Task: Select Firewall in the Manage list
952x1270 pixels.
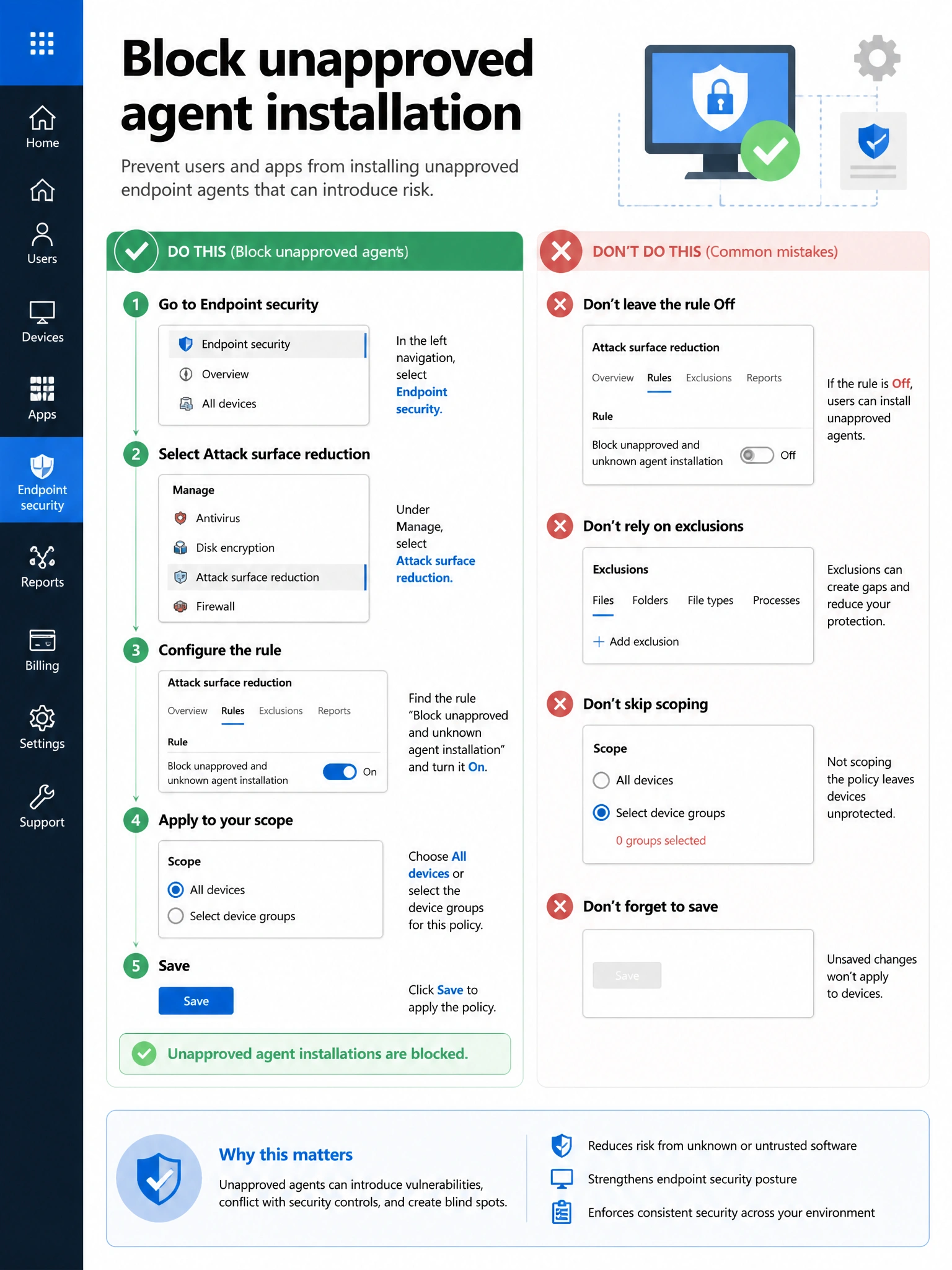Action: coord(267,606)
